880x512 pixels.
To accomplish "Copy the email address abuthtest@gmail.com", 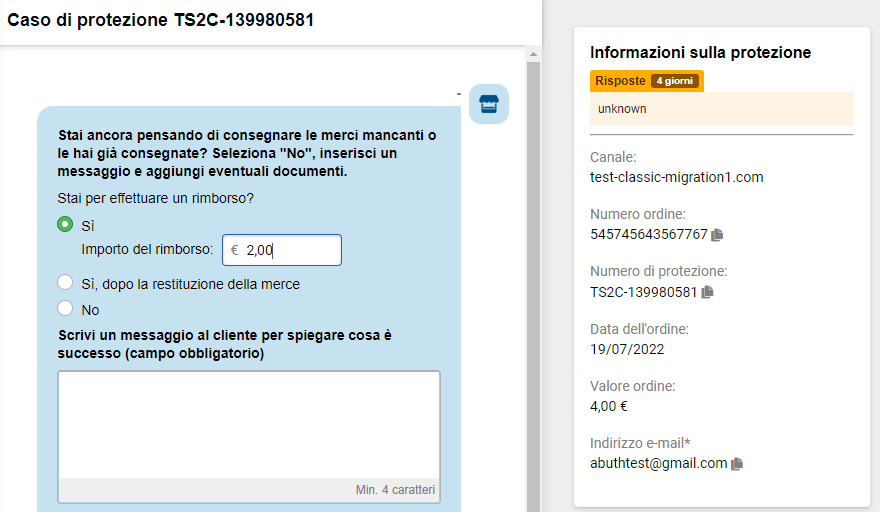I will (737, 464).
